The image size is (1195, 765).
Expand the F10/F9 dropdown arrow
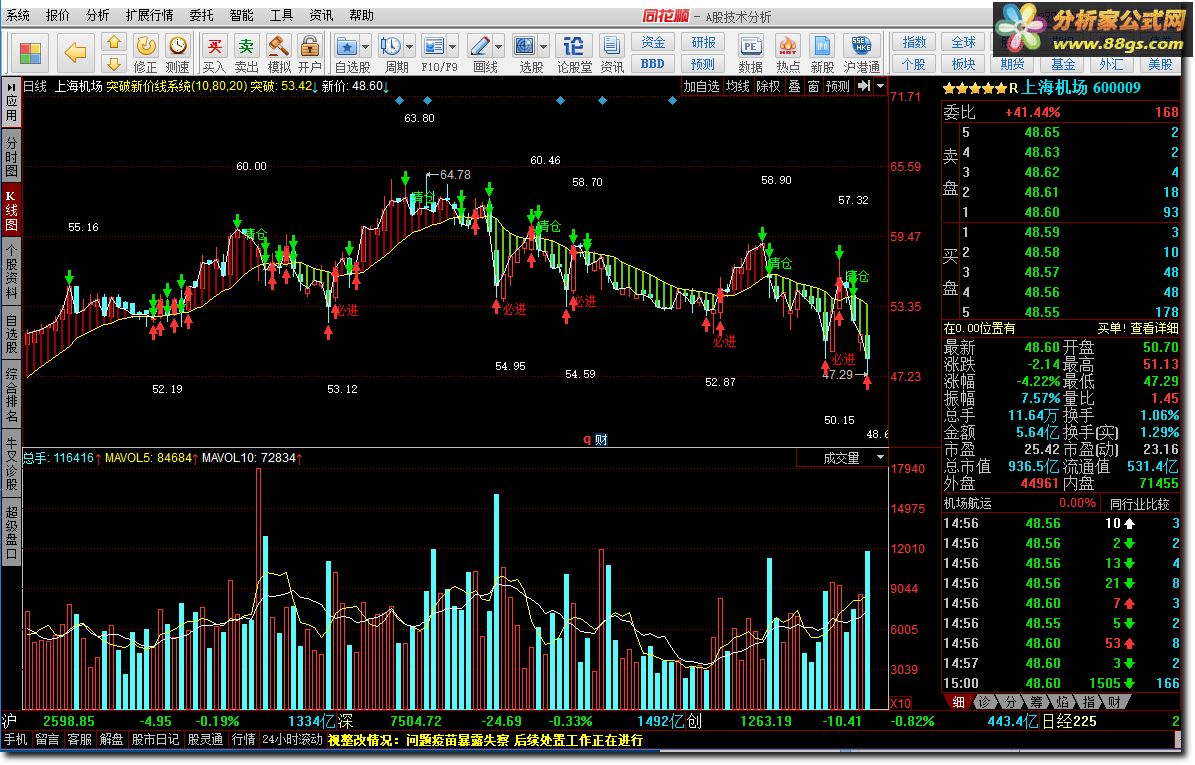click(452, 47)
